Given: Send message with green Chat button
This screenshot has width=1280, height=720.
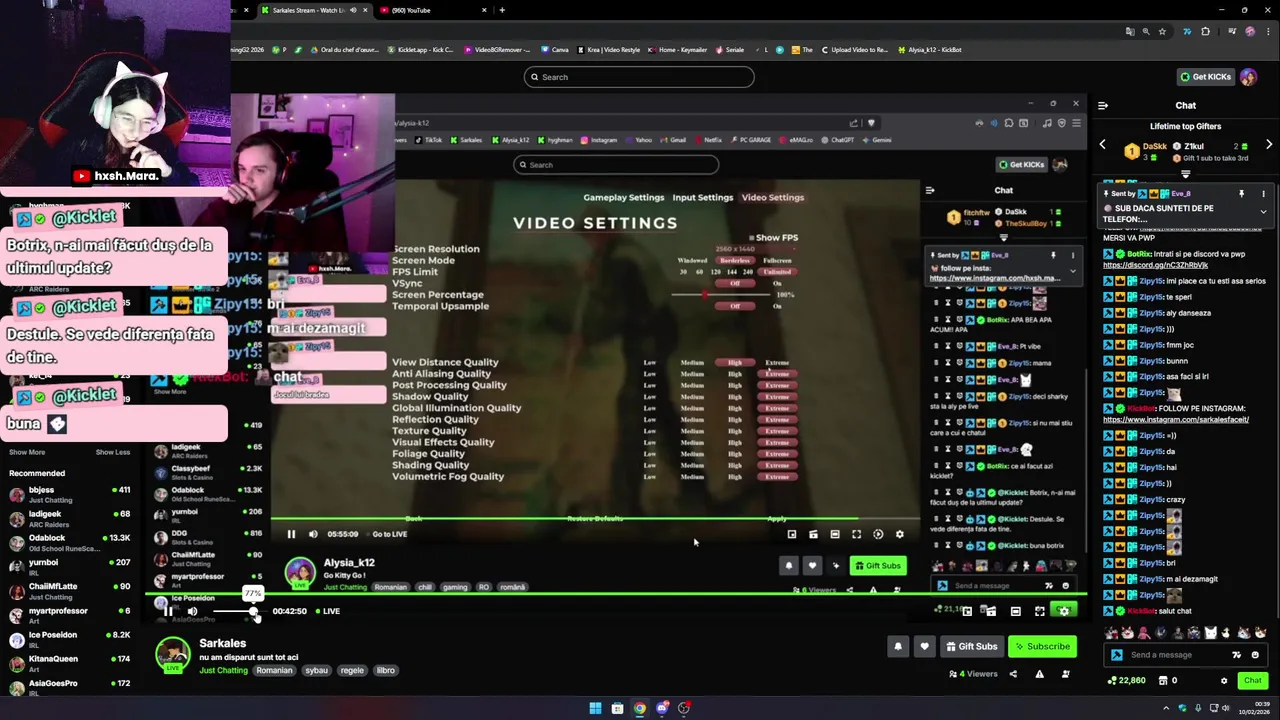Looking at the screenshot, I should pos(1253,681).
